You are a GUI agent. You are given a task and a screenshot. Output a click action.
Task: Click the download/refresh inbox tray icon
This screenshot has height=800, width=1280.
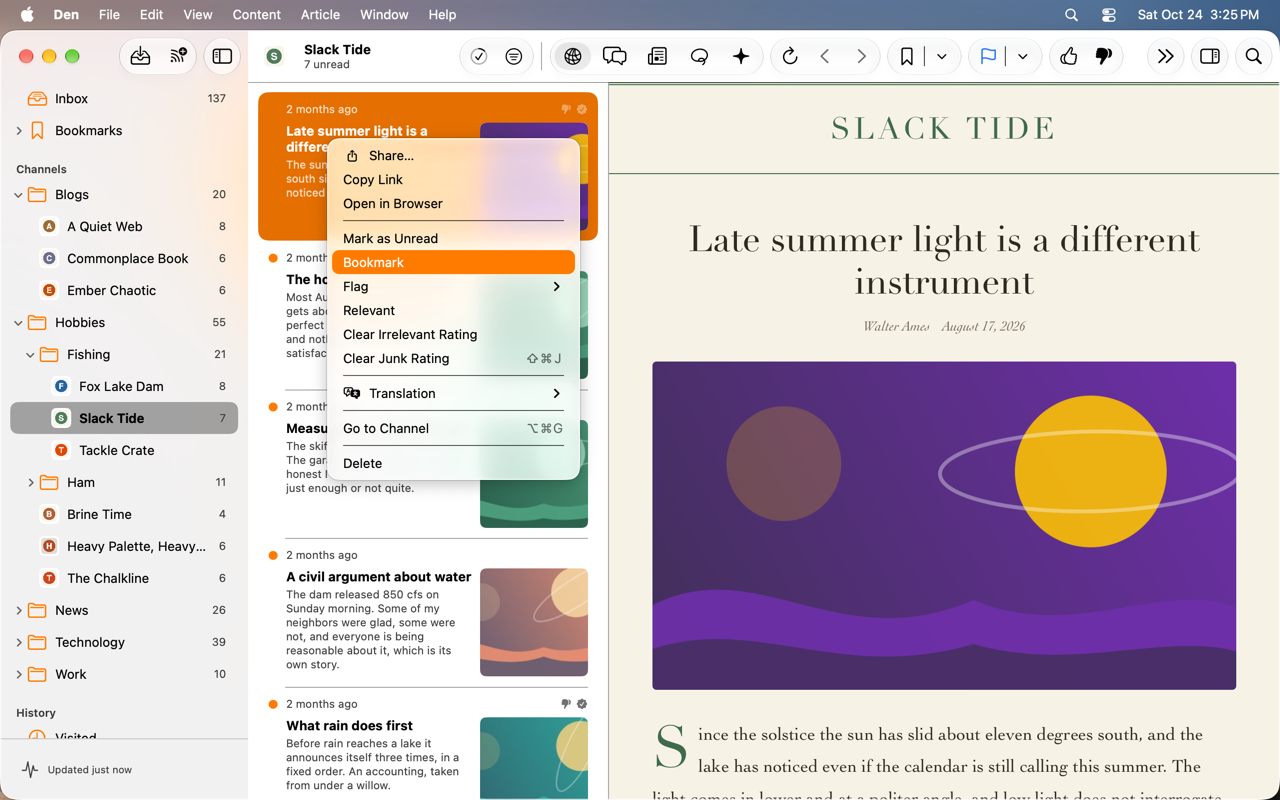pyautogui.click(x=140, y=57)
